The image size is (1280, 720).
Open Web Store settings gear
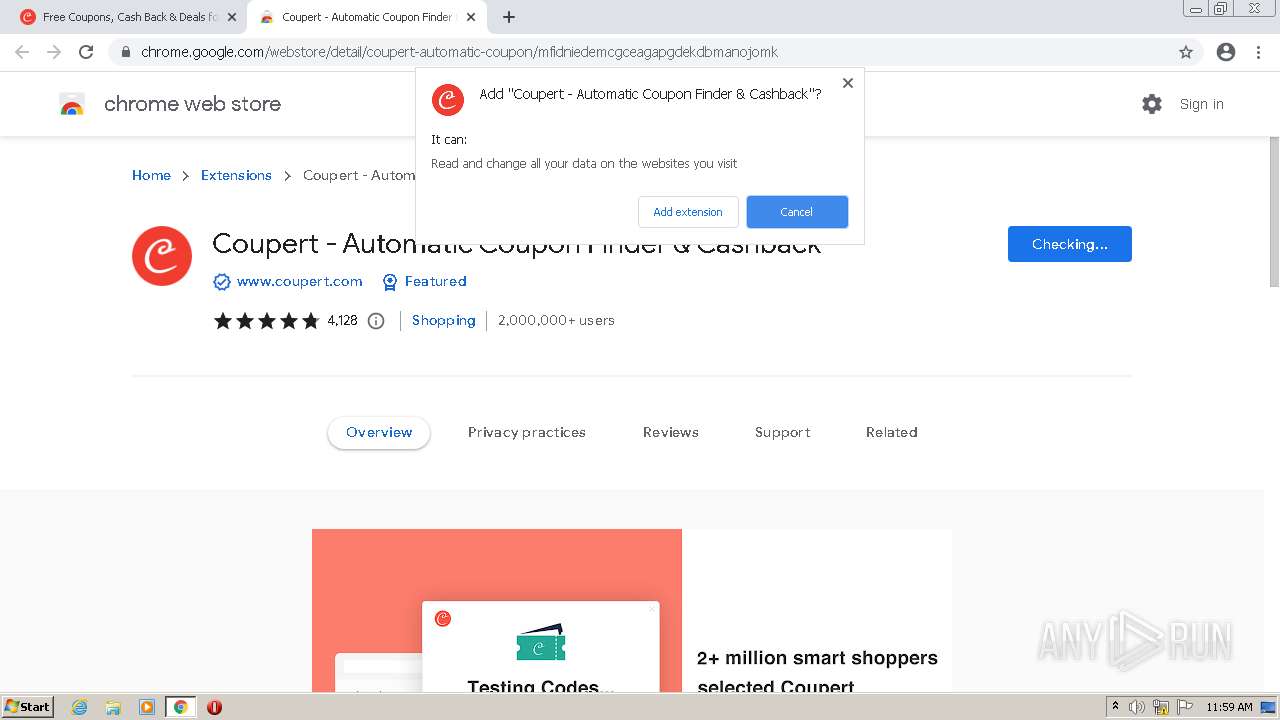coord(1152,104)
